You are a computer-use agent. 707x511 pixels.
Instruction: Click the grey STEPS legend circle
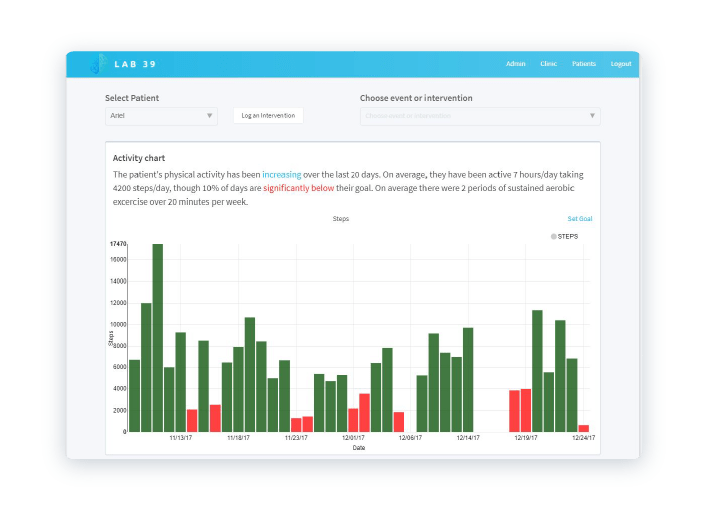click(x=553, y=236)
